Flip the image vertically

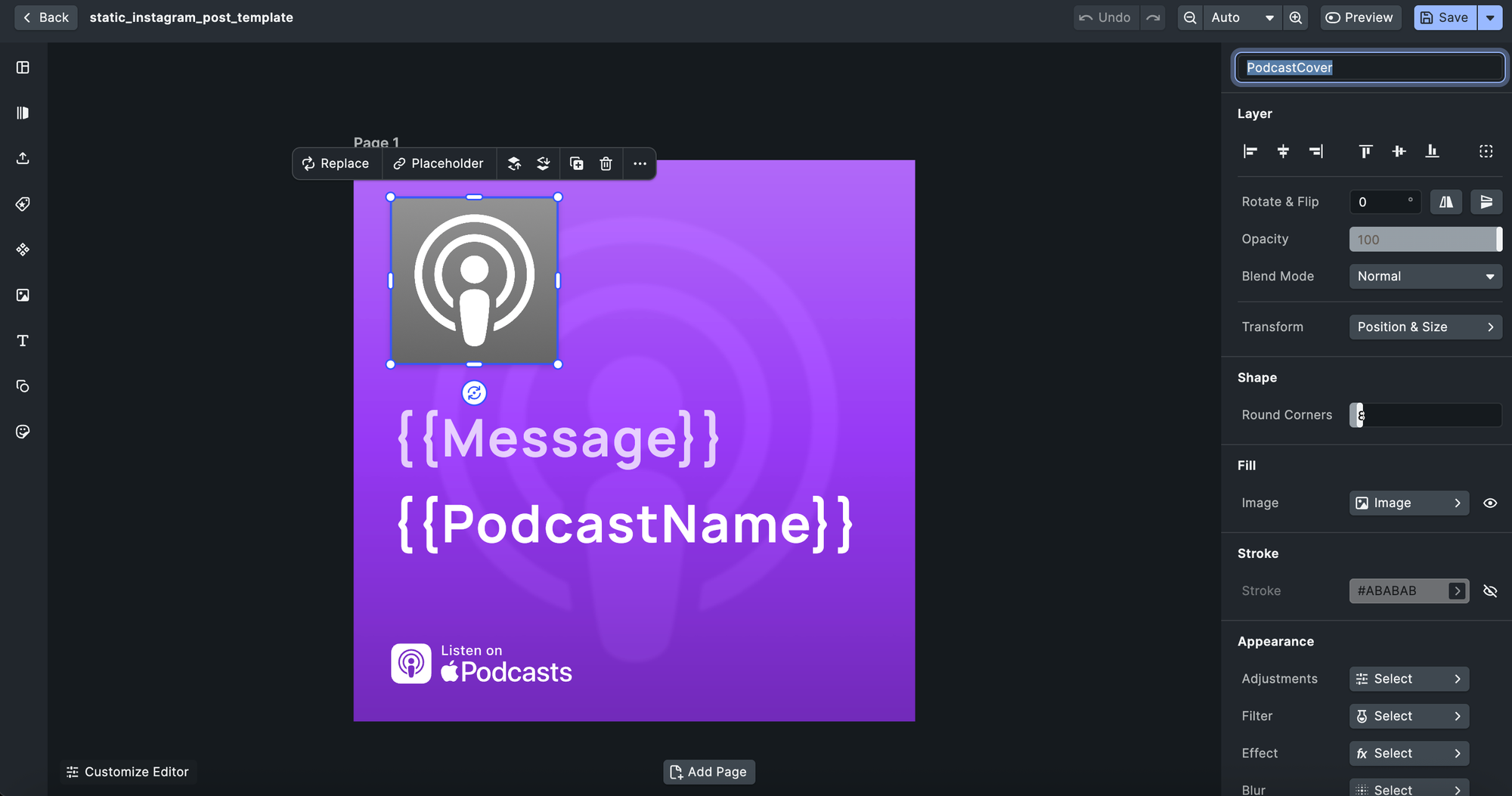[1486, 202]
